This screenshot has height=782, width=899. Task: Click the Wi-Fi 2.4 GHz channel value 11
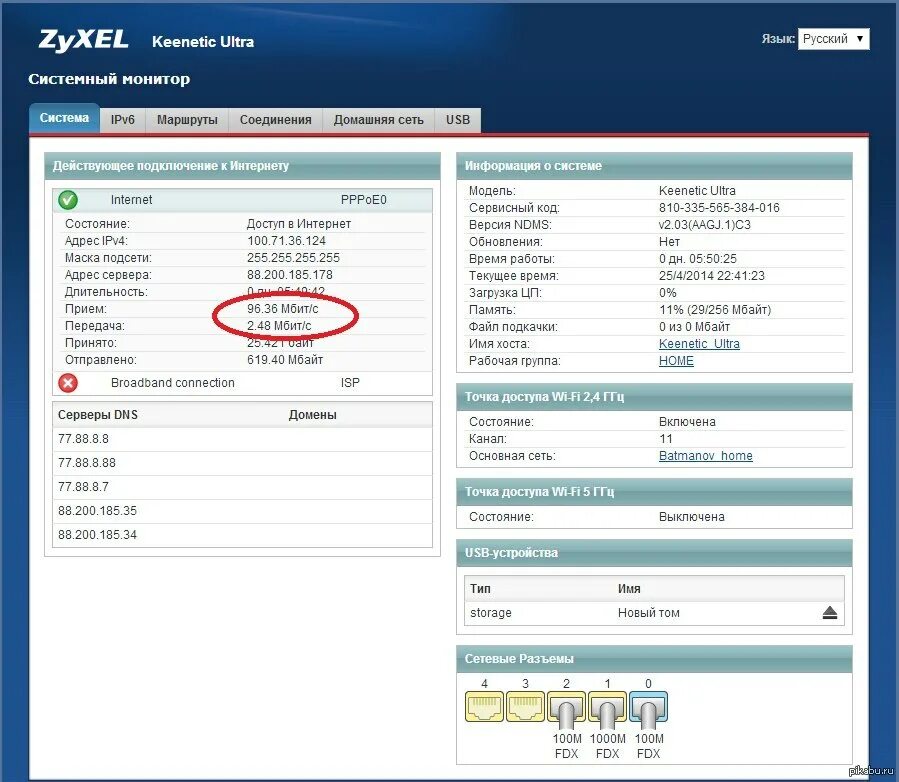pos(665,439)
